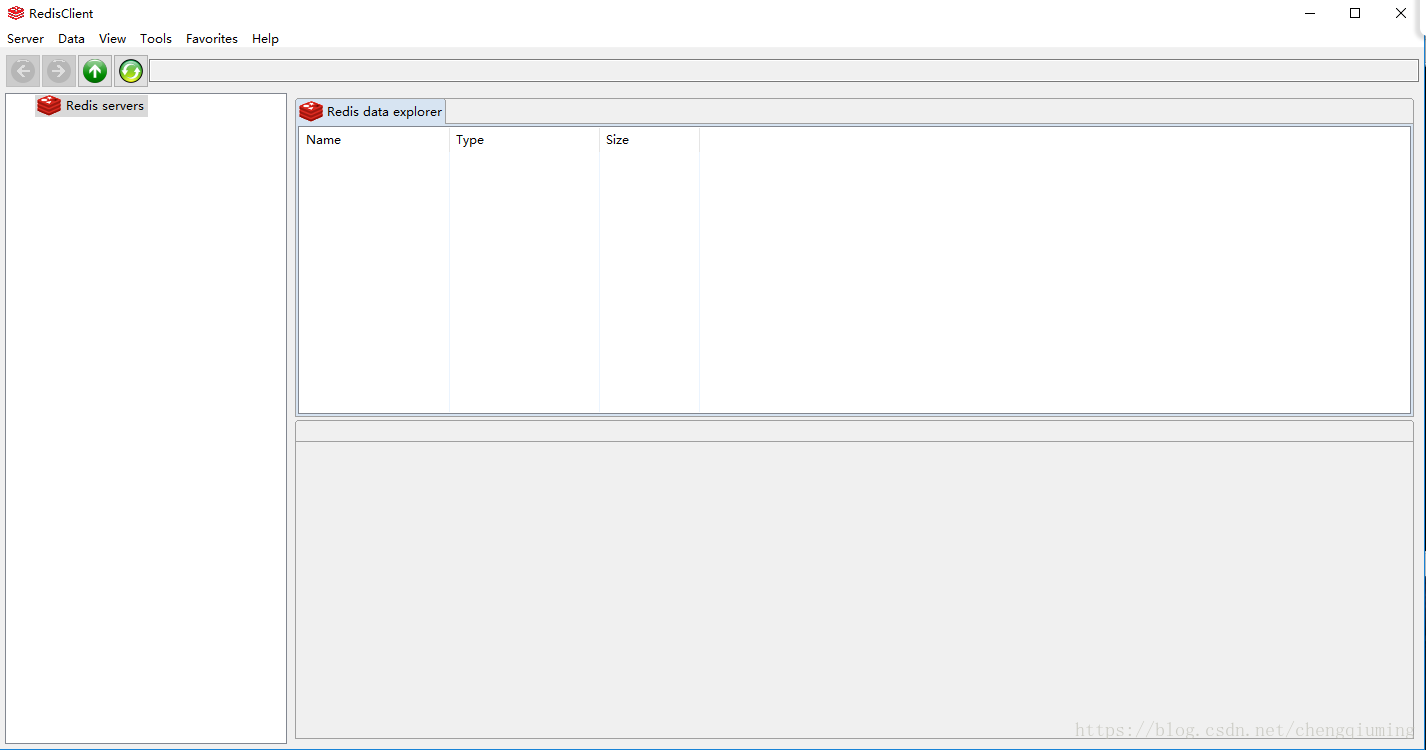Image resolution: width=1426 pixels, height=750 pixels.
Task: Open the Tools menu
Action: [x=156, y=38]
